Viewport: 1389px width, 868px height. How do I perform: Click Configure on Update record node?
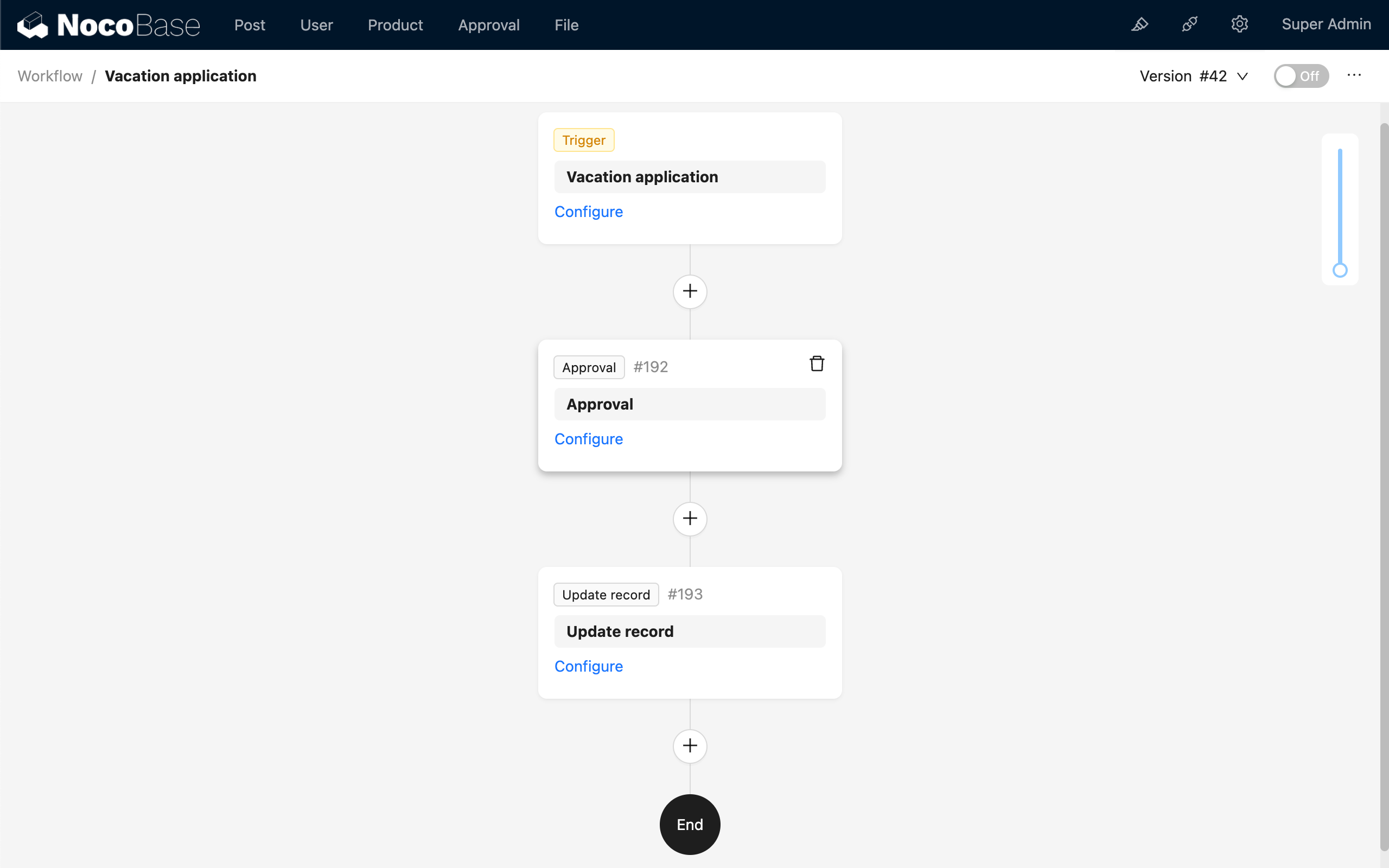[x=588, y=667]
